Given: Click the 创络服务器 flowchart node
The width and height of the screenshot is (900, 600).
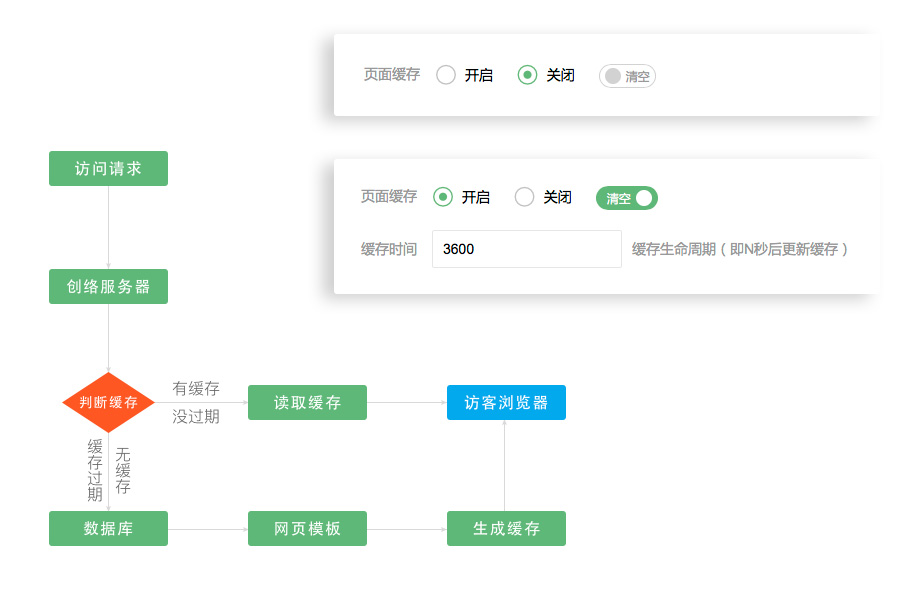Looking at the screenshot, I should 108,286.
